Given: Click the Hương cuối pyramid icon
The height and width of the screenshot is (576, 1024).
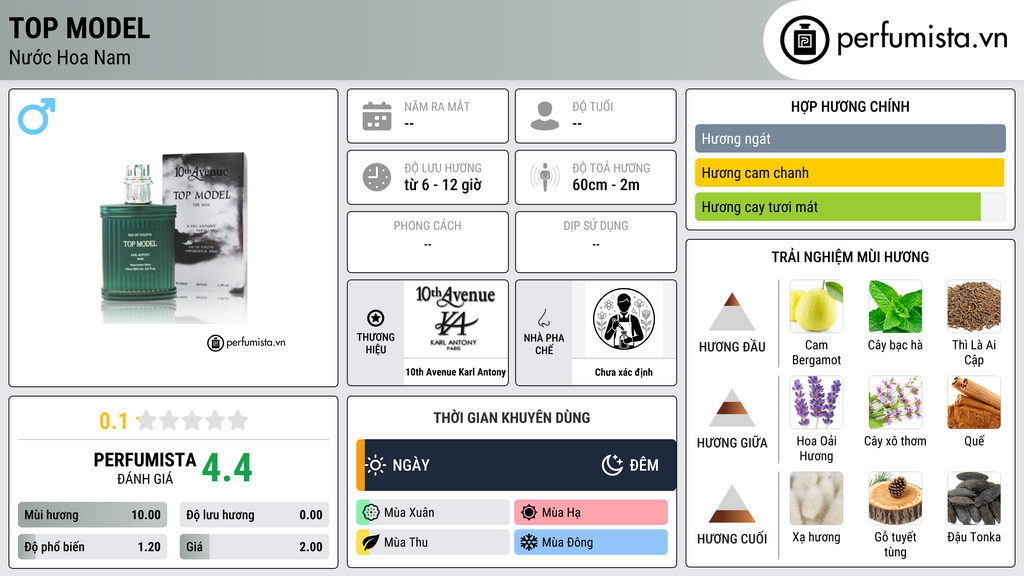Looking at the screenshot, I should pos(732,504).
